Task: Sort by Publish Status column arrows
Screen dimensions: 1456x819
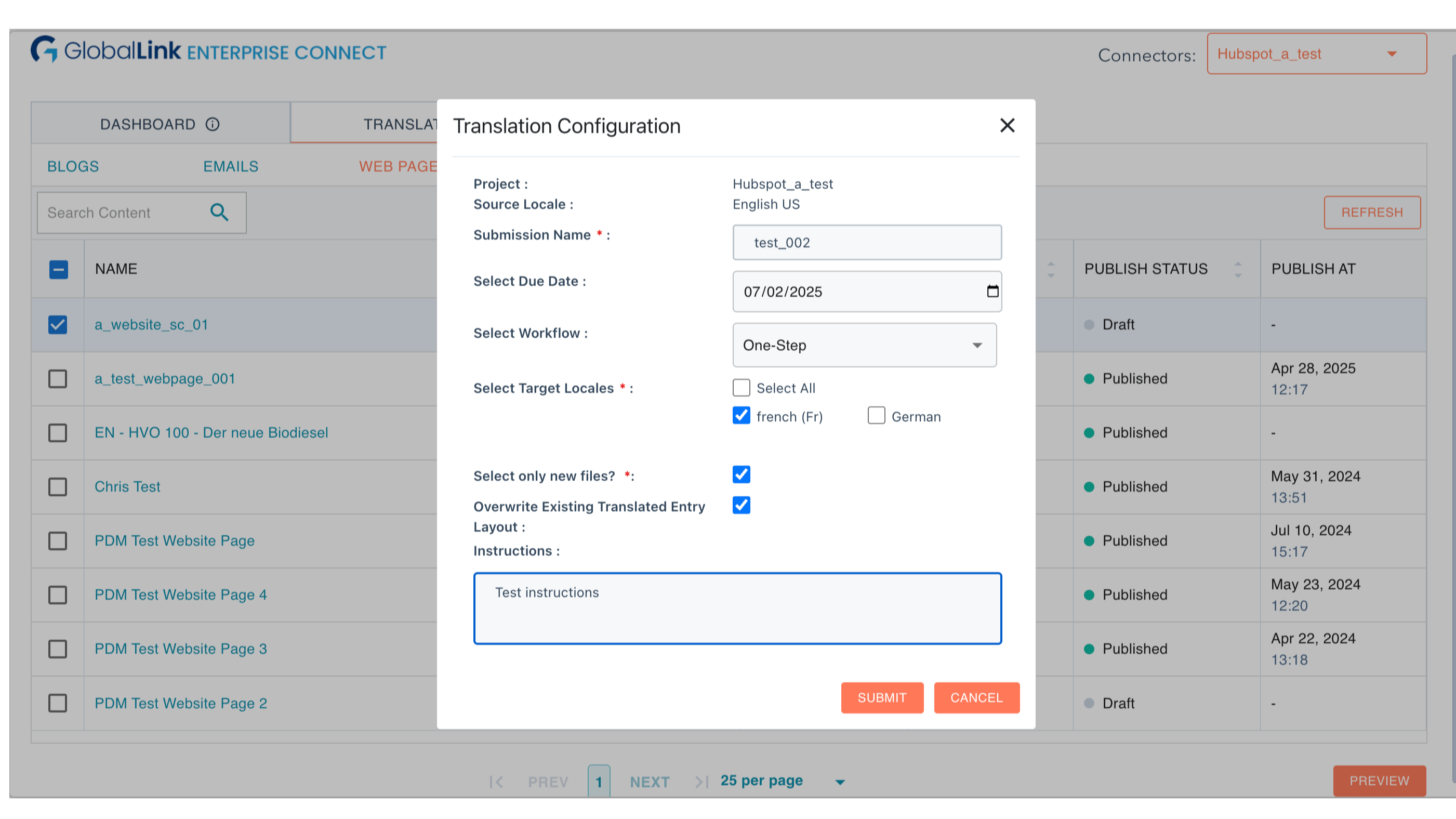Action: pyautogui.click(x=1238, y=269)
